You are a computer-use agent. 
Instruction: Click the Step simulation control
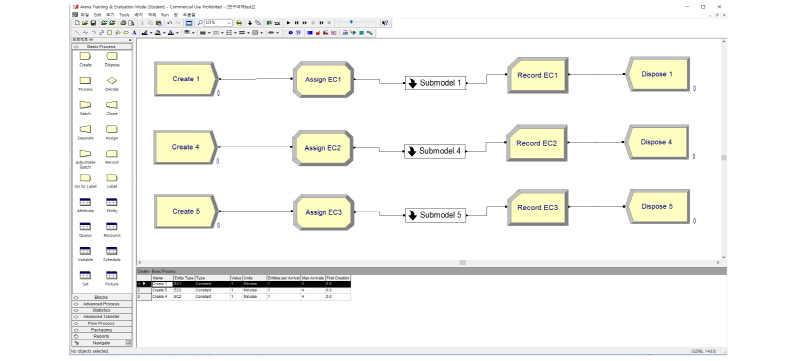coord(296,23)
